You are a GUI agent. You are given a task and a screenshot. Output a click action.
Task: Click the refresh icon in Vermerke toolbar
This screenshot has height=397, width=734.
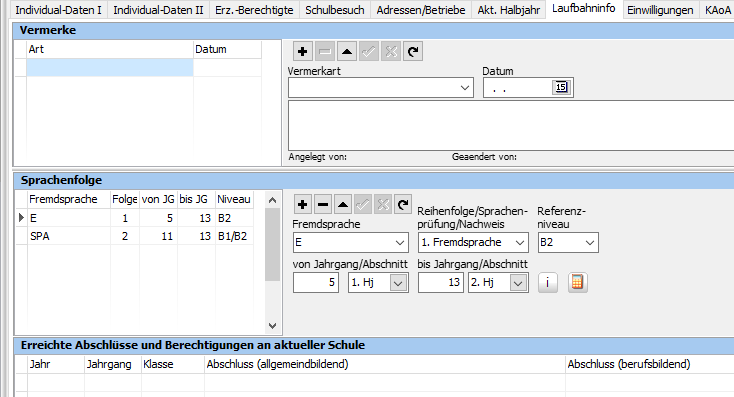[x=413, y=51]
